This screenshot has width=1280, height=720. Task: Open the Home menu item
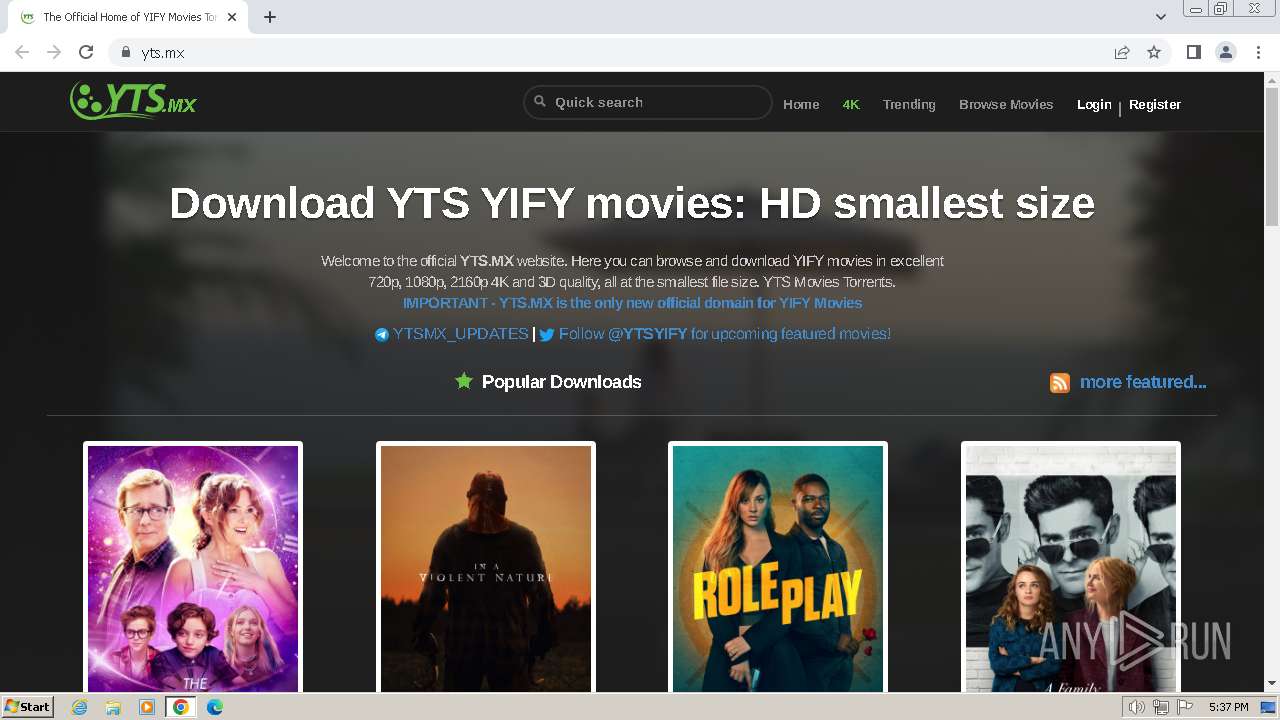(801, 104)
